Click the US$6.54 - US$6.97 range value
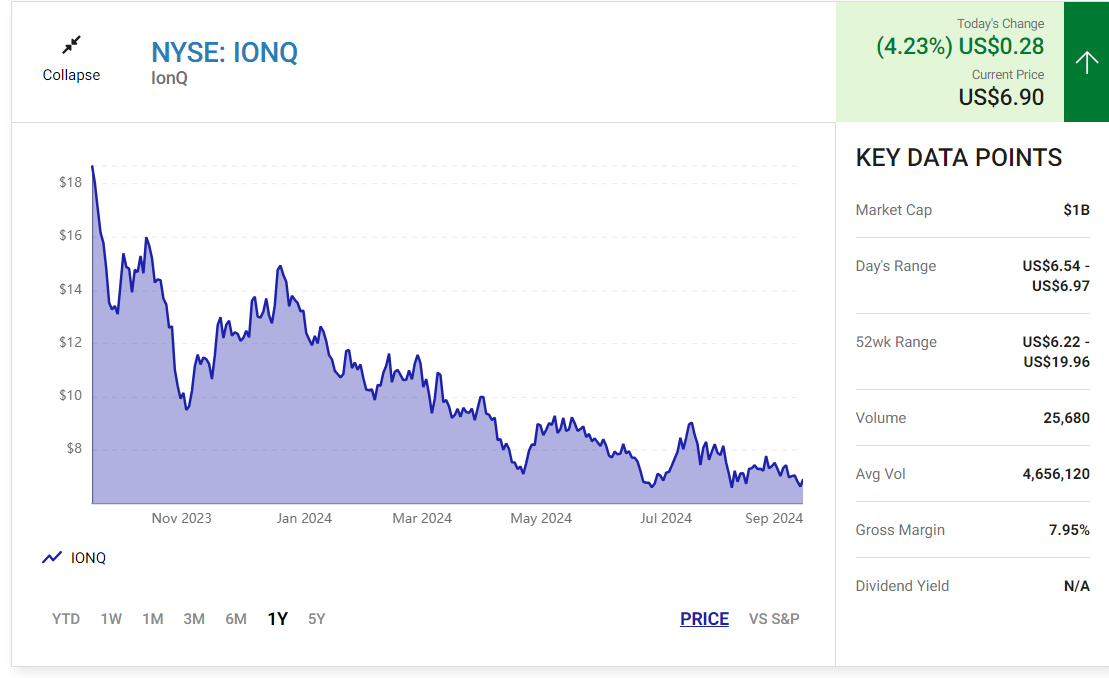The height and width of the screenshot is (678, 1109). coord(1056,276)
